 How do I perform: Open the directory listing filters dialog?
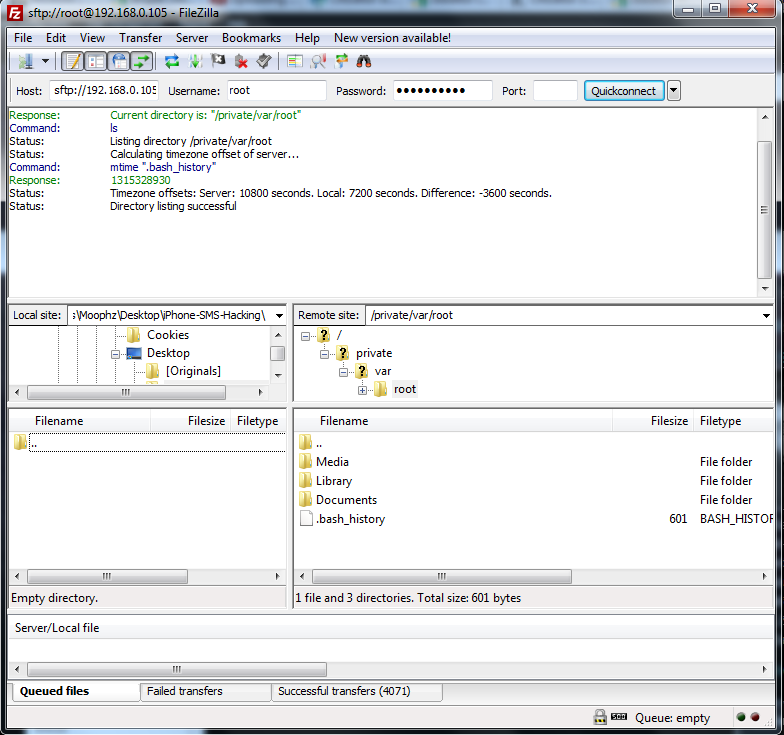pyautogui.click(x=294, y=62)
